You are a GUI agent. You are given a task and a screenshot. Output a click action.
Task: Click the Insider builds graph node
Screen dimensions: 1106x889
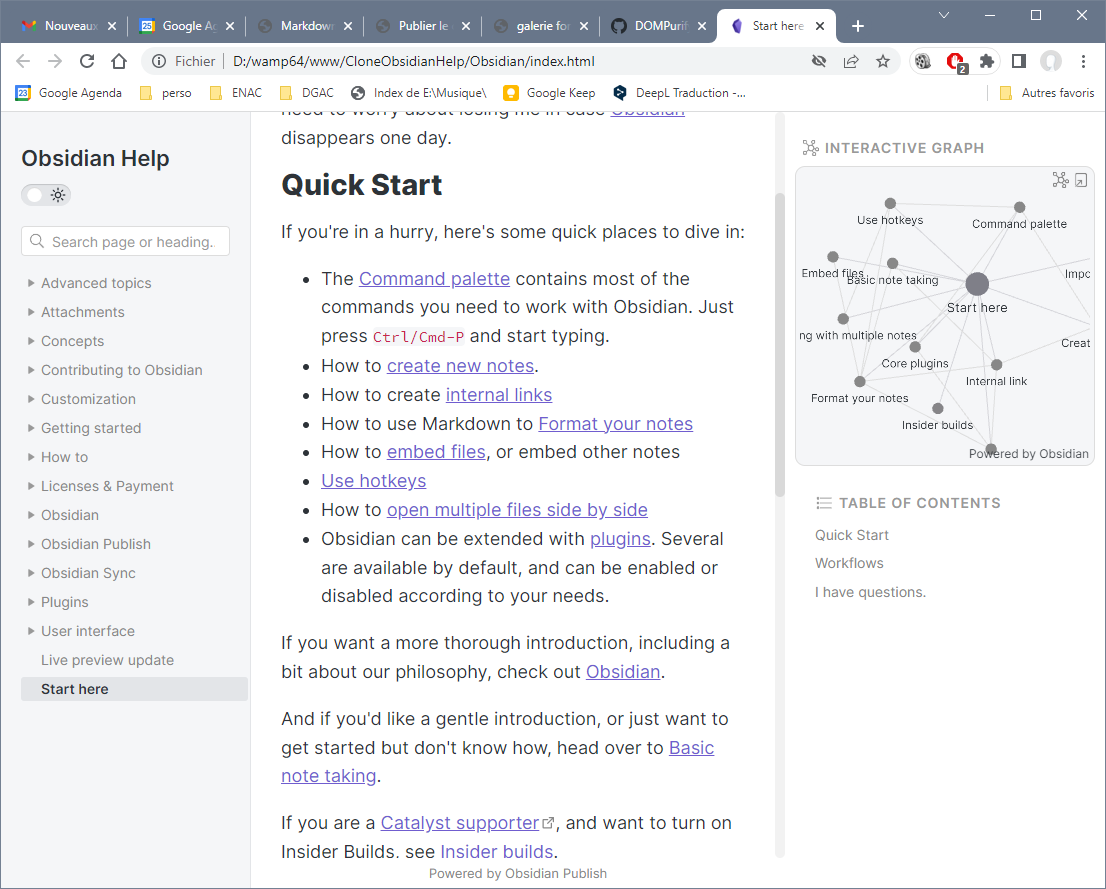click(937, 409)
